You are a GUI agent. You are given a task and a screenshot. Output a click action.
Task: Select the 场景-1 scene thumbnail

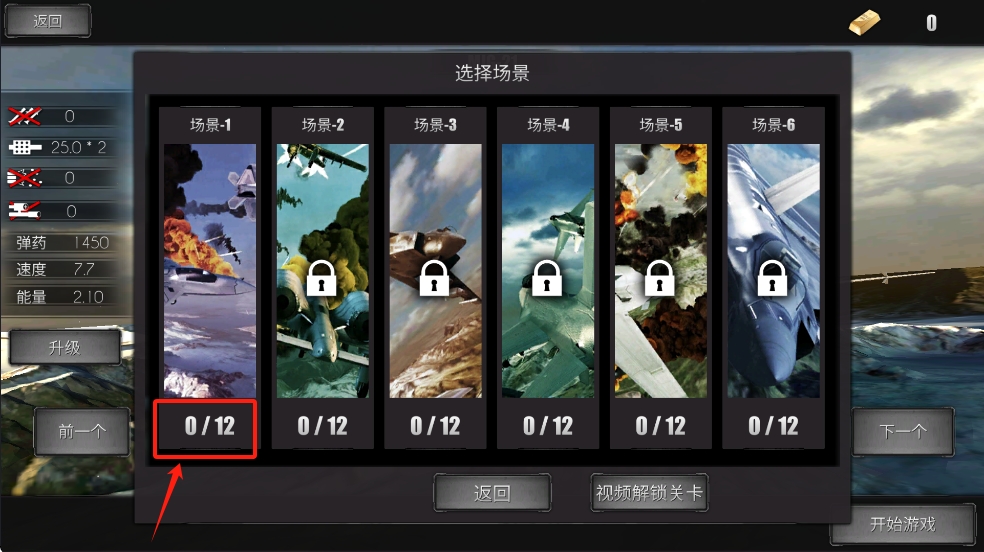[210, 270]
